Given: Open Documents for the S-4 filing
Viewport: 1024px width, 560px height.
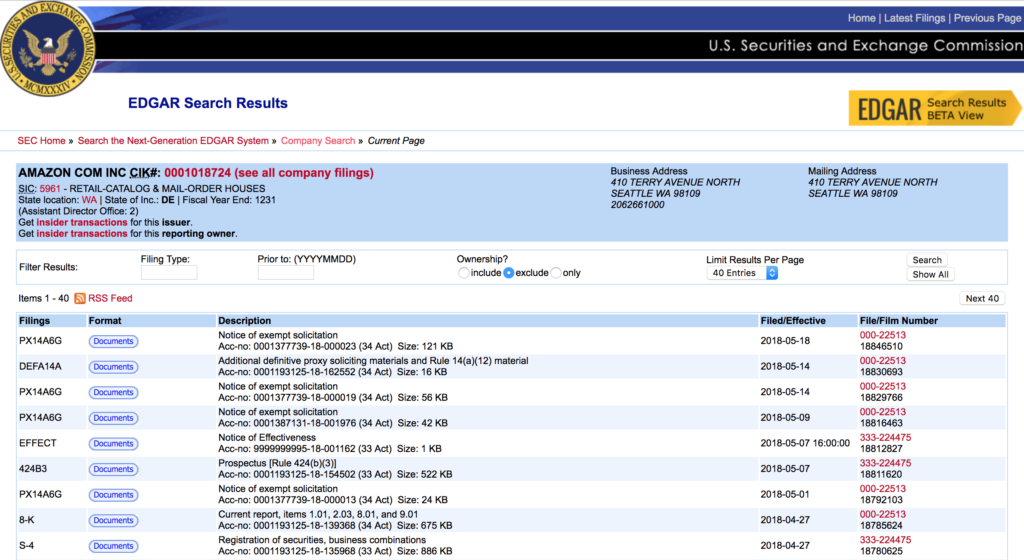Looking at the screenshot, I should click(113, 546).
